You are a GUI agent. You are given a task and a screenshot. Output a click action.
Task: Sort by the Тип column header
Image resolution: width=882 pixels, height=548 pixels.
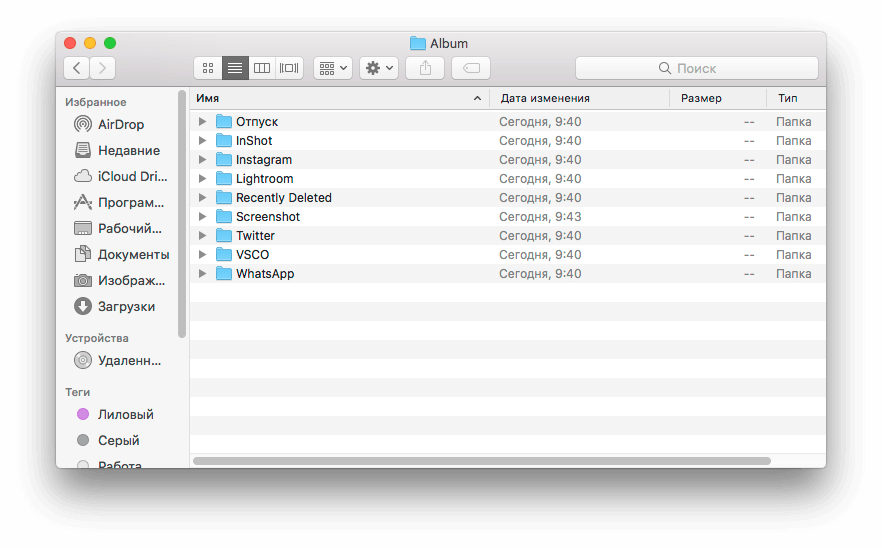click(x=796, y=98)
